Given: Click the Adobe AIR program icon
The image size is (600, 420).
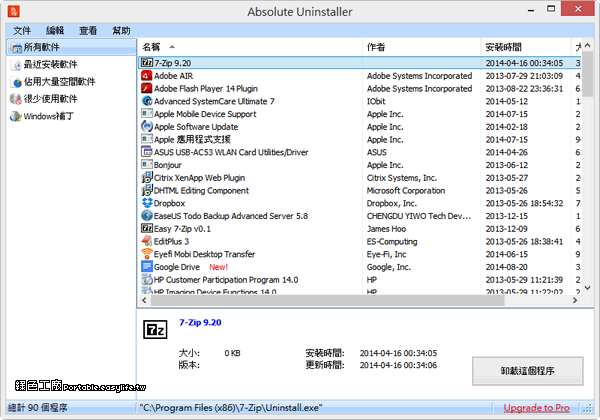Looking at the screenshot, I should (147, 75).
